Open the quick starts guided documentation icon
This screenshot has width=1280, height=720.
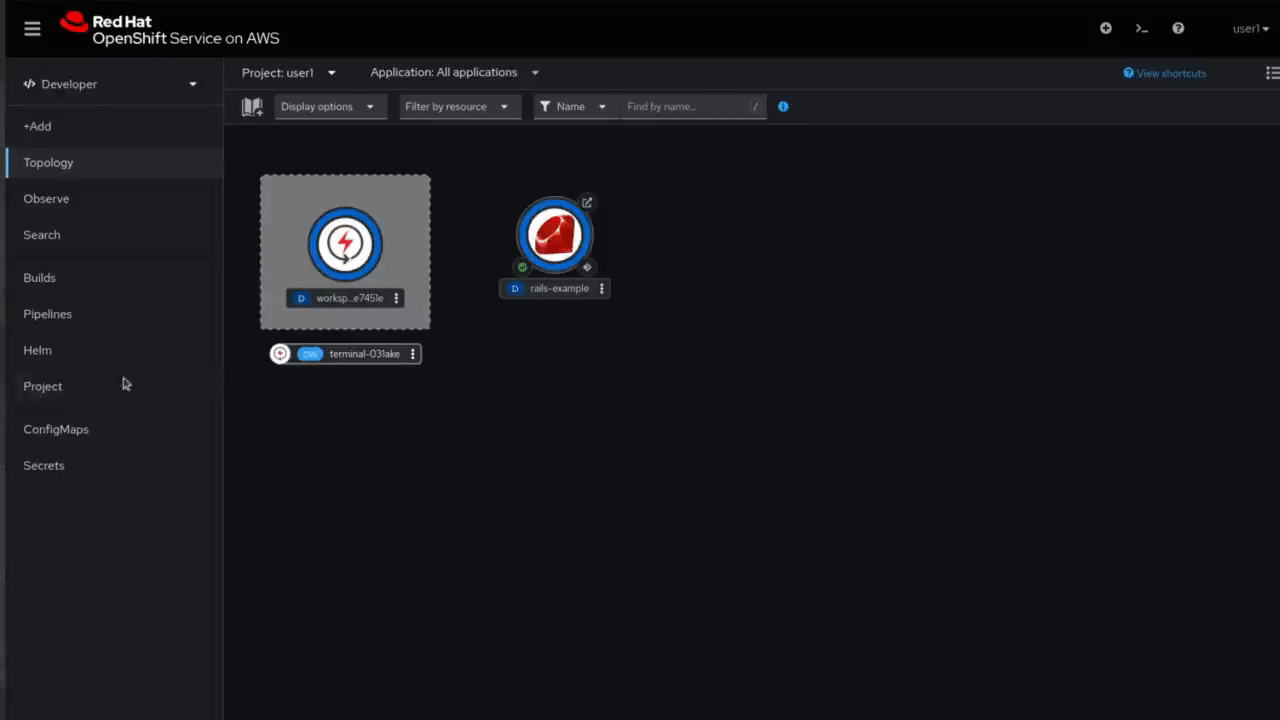click(251, 106)
